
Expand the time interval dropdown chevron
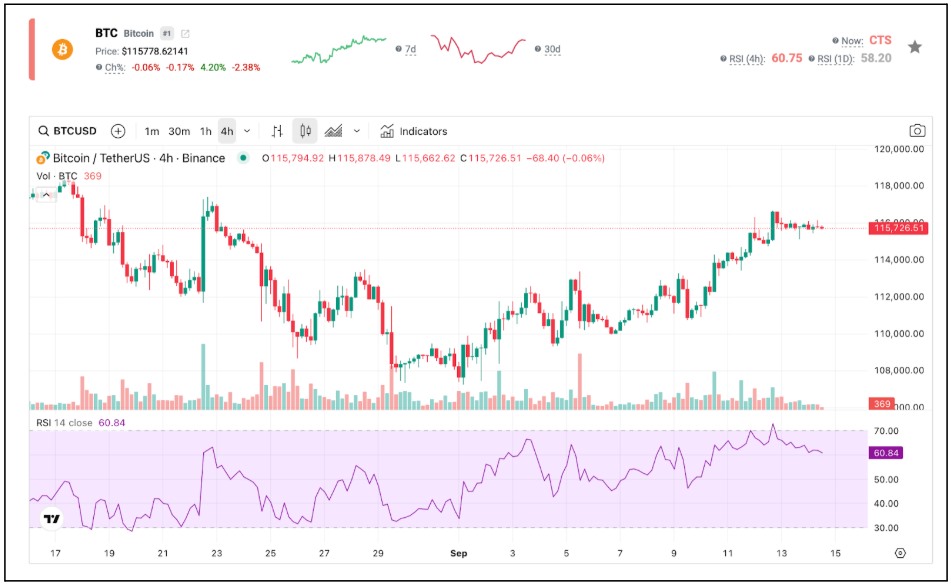pos(247,131)
